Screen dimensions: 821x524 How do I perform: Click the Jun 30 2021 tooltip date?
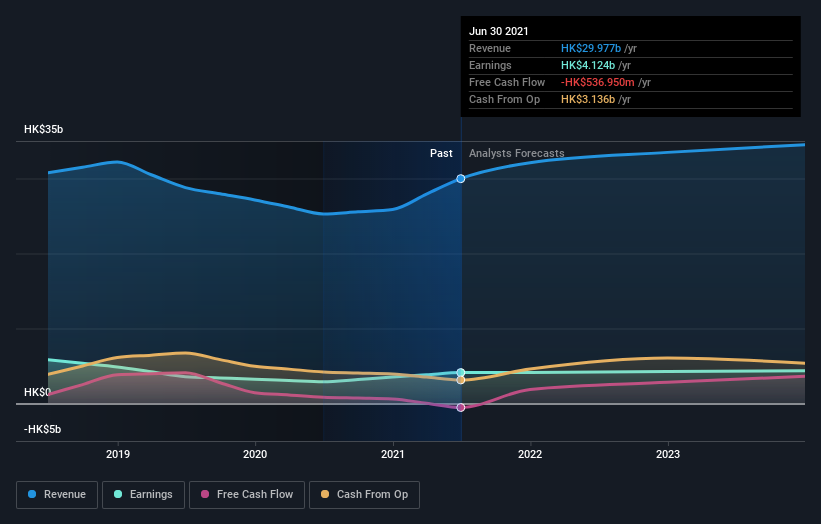tap(499, 31)
